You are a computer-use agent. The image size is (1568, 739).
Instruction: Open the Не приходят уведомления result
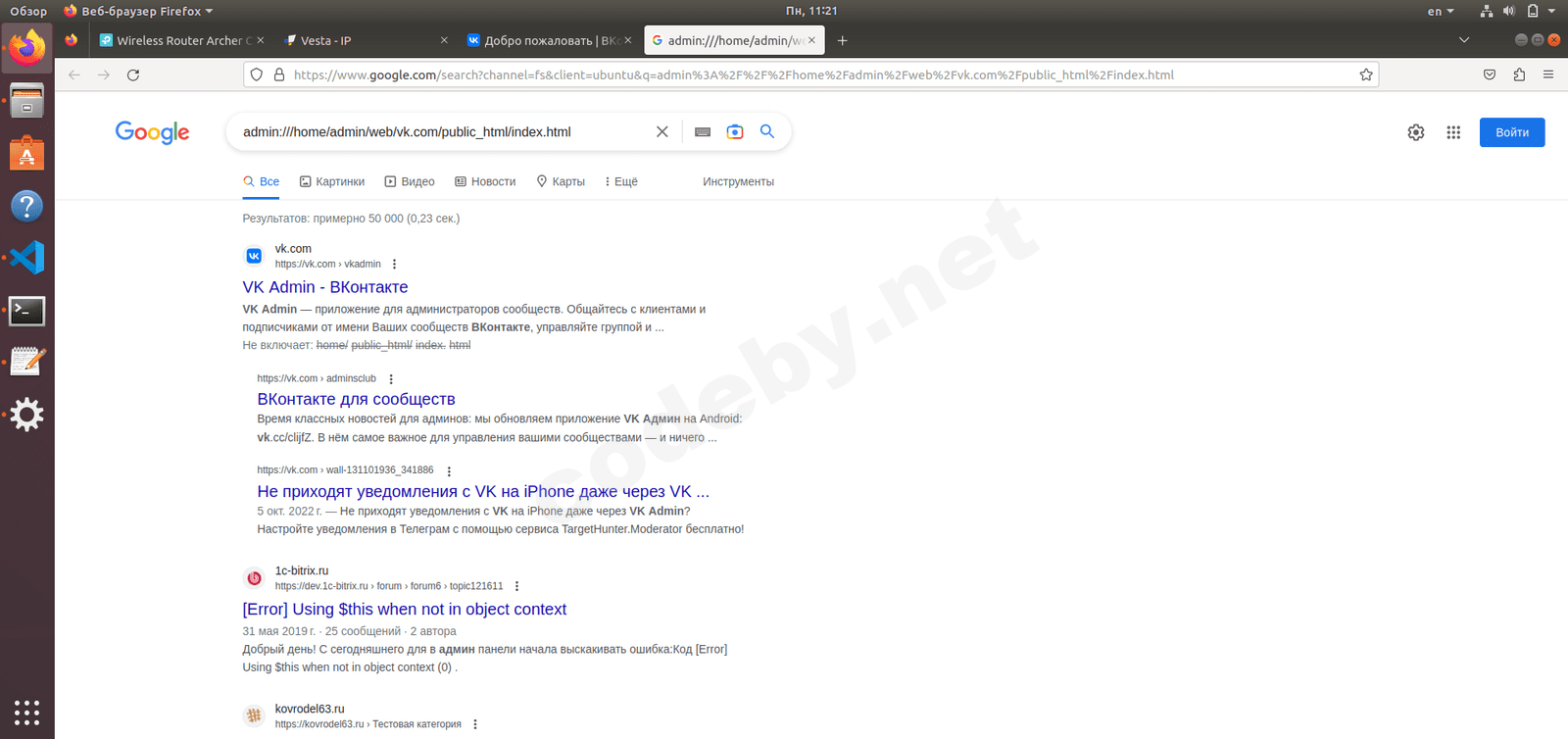pos(483,491)
